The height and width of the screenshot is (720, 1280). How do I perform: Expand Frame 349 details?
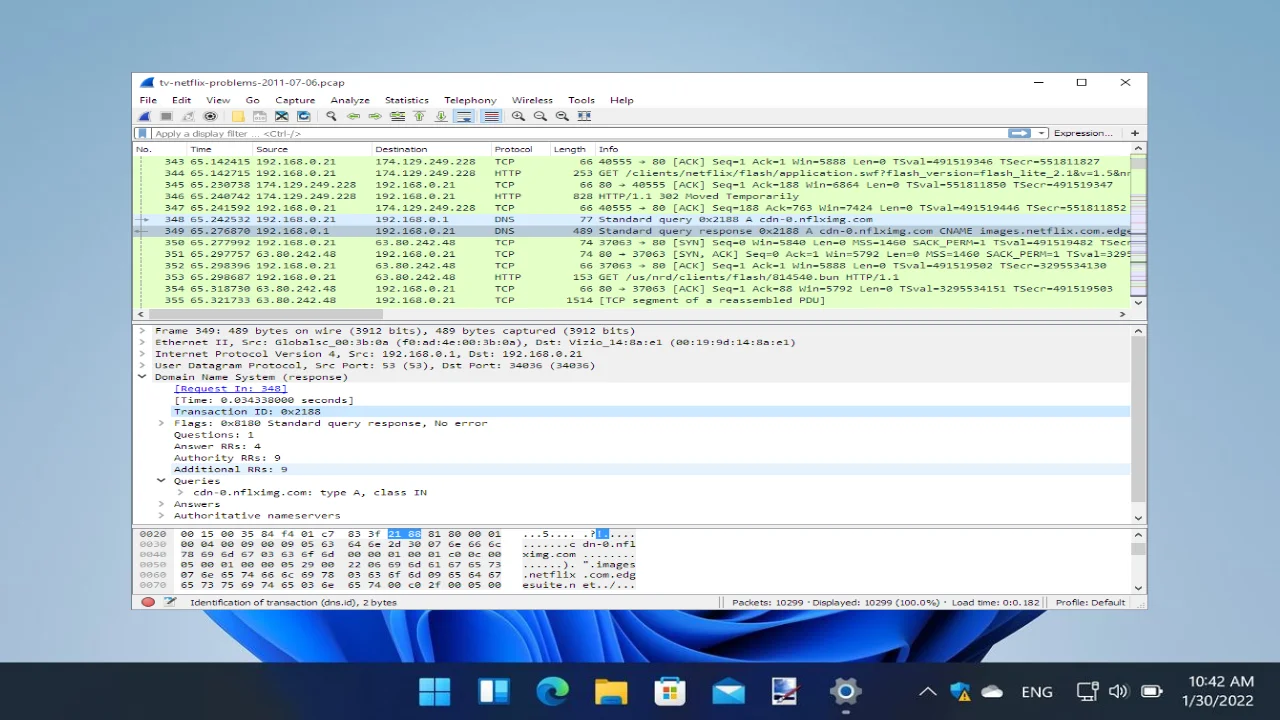coord(142,331)
